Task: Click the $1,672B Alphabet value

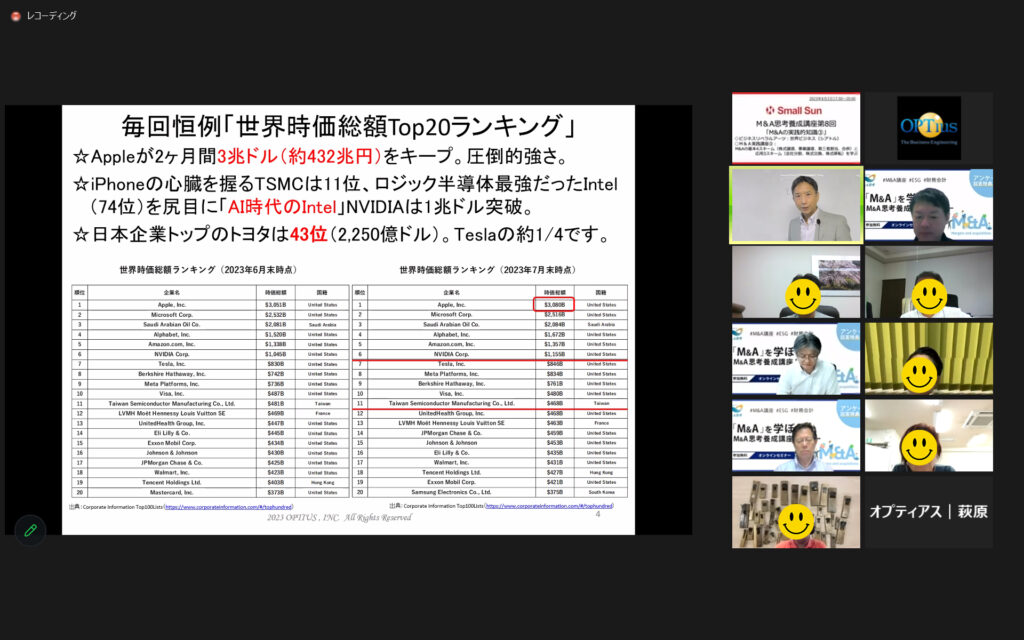Action: click(554, 334)
